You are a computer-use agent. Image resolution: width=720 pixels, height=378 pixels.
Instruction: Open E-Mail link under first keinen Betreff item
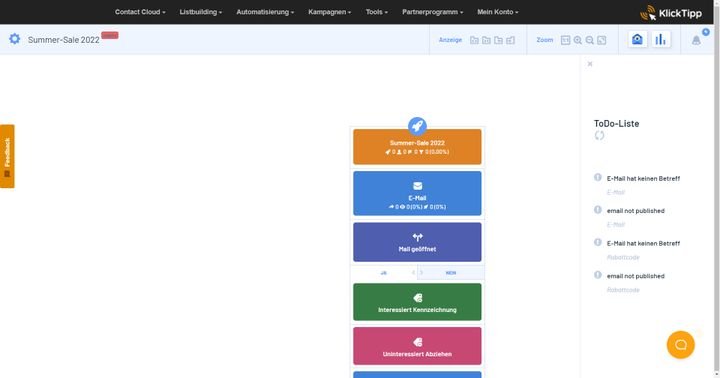point(616,192)
